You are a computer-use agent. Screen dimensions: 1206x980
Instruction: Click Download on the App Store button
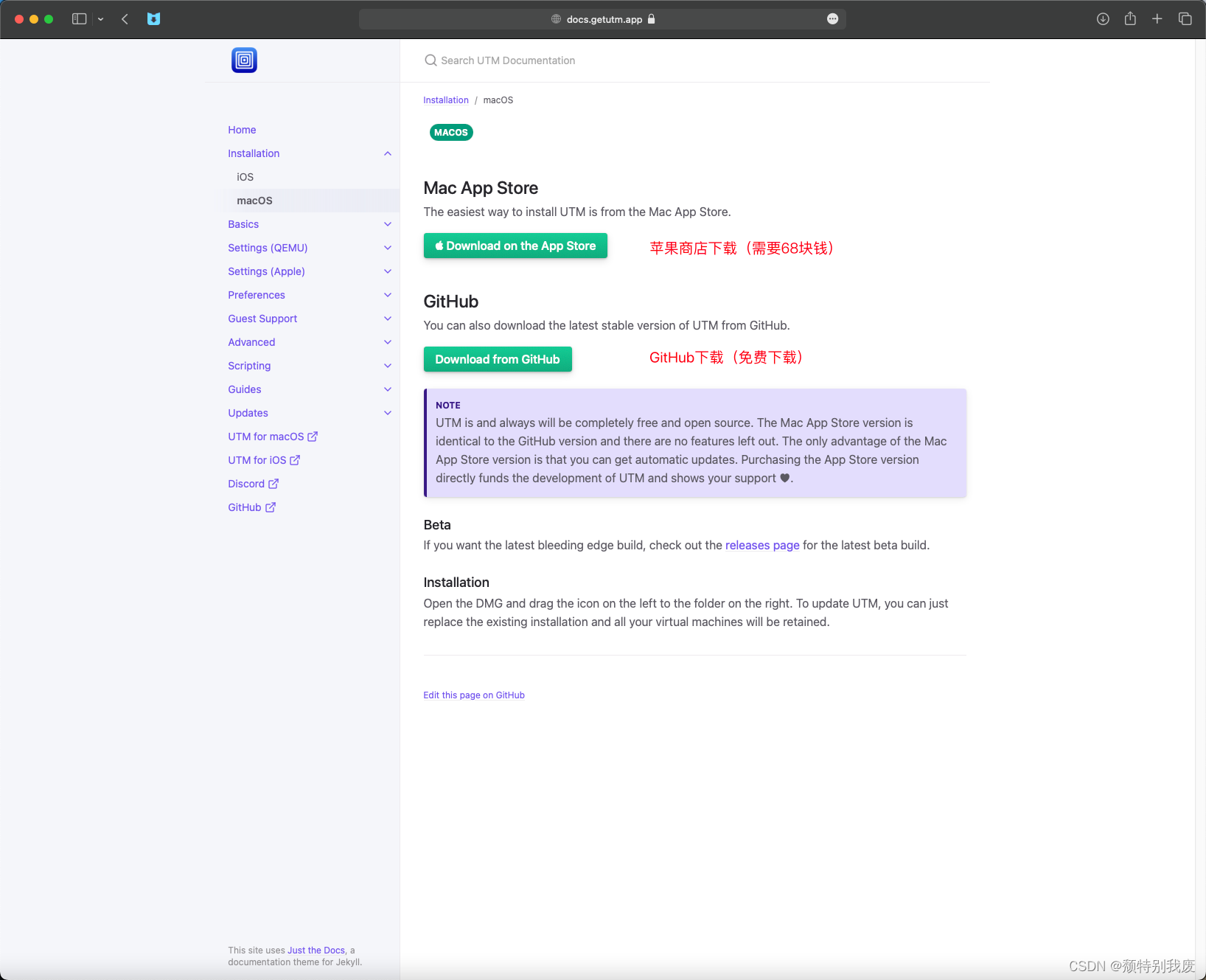coord(515,246)
